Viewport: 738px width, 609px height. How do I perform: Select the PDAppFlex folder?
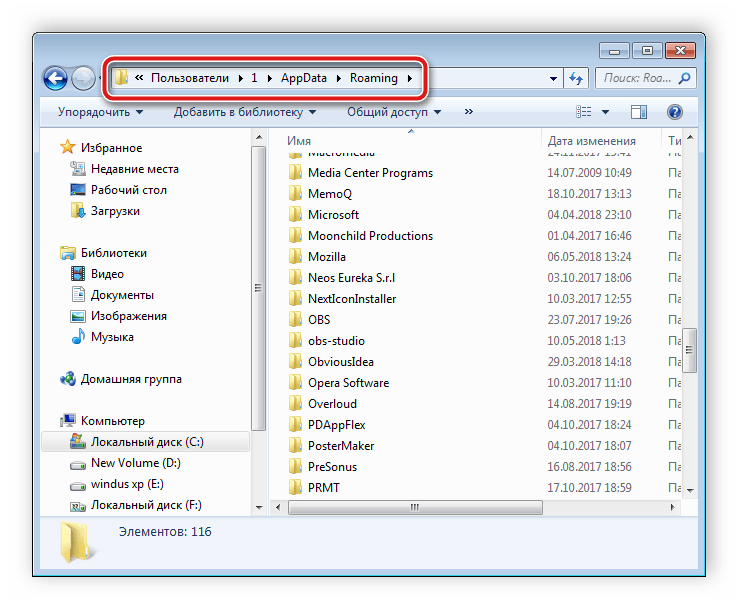(x=337, y=425)
